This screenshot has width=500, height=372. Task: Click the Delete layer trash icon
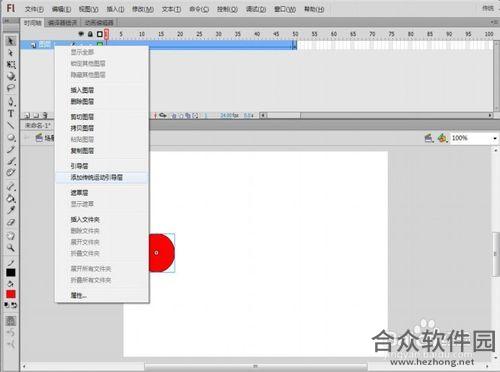point(45,115)
